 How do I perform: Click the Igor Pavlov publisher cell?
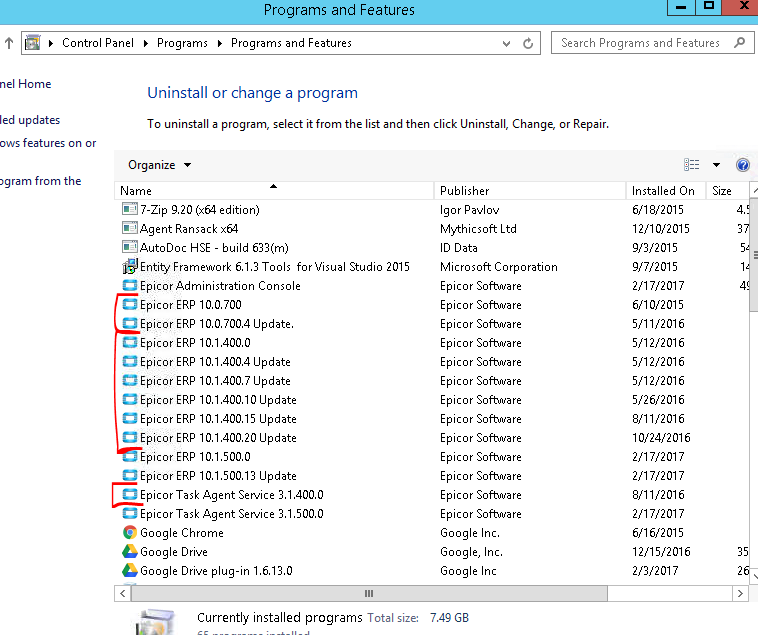[469, 210]
